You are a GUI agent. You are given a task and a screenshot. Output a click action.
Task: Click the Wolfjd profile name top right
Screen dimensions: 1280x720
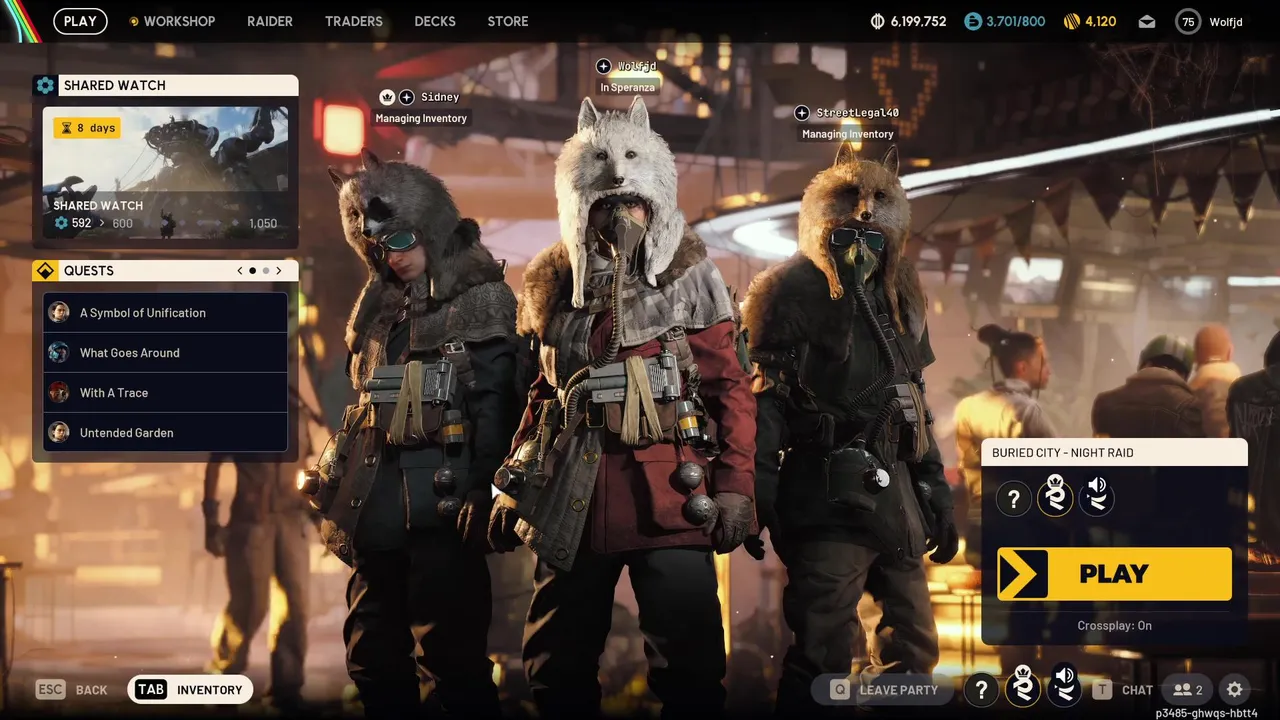click(1226, 21)
